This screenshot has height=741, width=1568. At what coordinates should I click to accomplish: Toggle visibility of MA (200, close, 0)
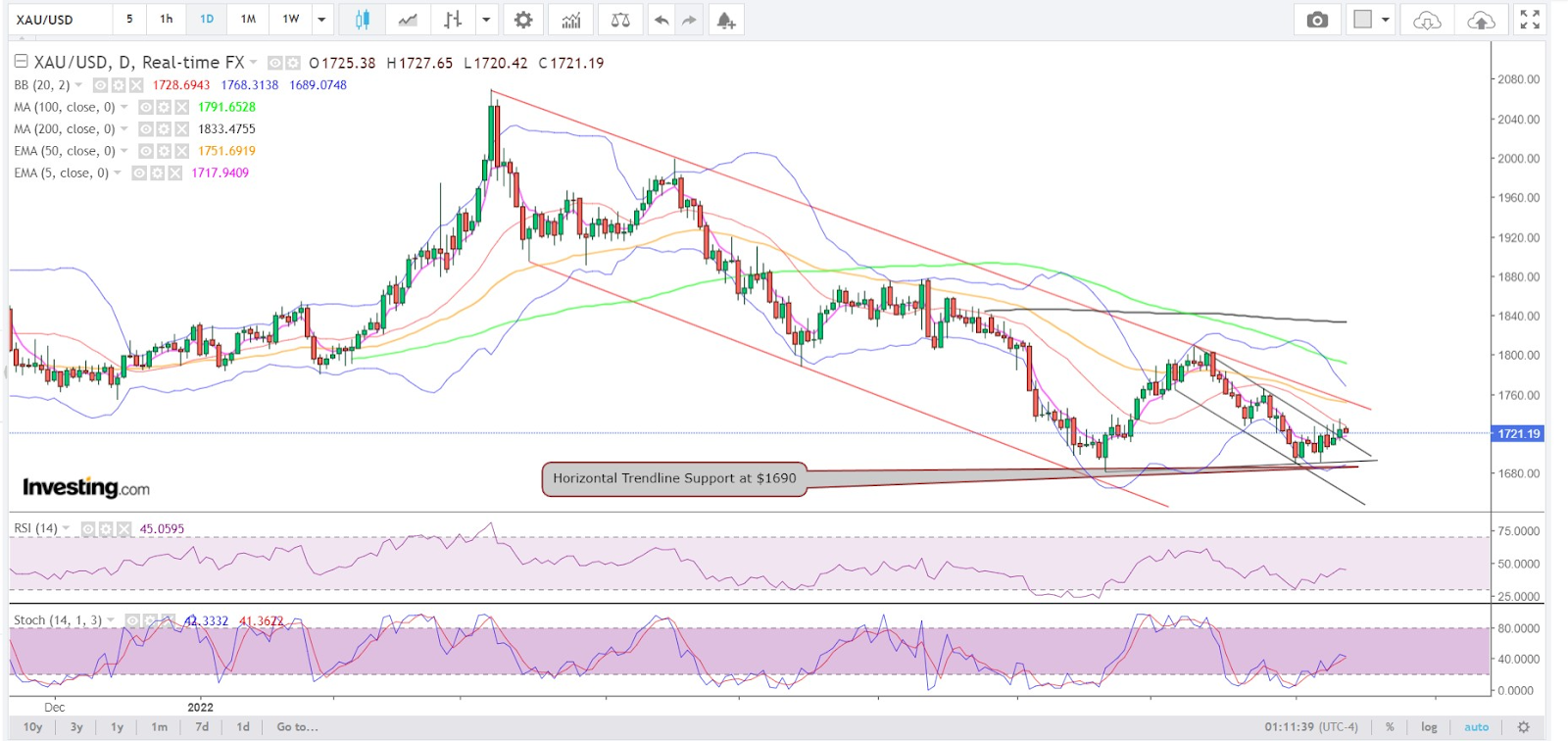(x=145, y=128)
